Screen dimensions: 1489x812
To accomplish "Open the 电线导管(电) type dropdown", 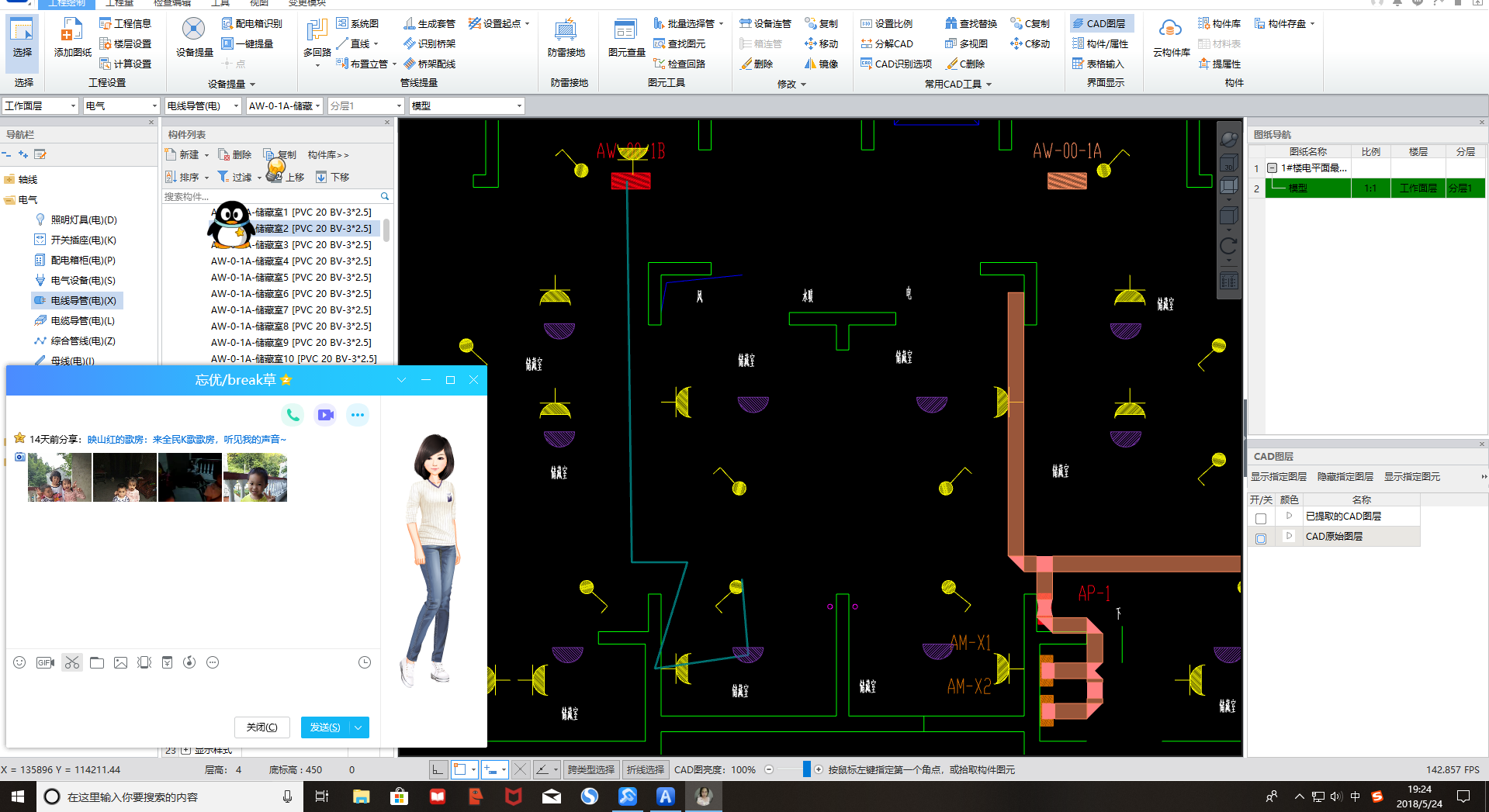I will (203, 105).
